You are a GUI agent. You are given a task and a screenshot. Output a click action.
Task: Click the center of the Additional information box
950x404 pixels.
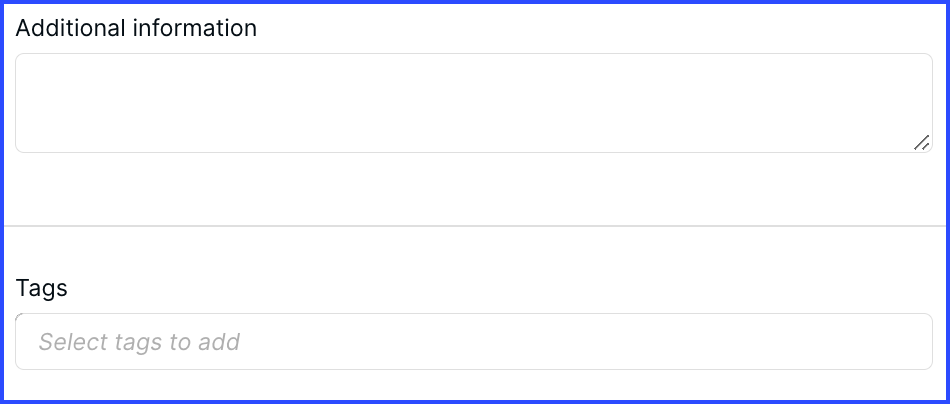(474, 103)
